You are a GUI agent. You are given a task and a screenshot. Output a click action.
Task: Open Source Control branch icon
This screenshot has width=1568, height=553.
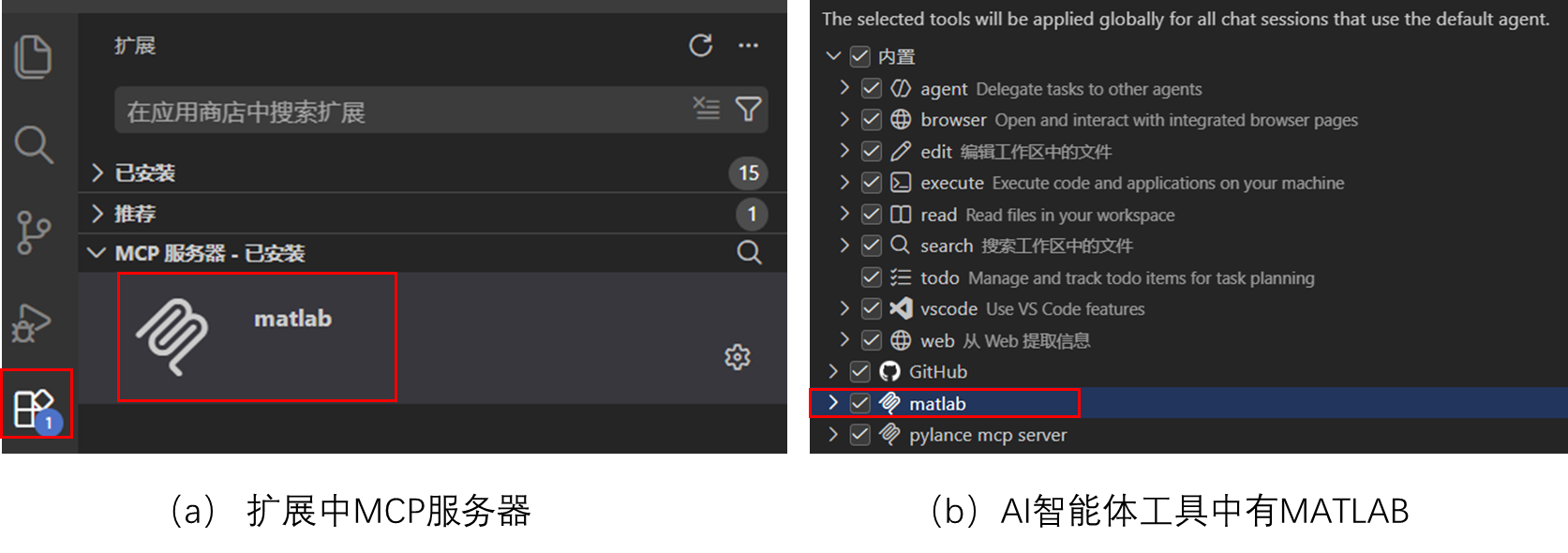click(x=34, y=232)
